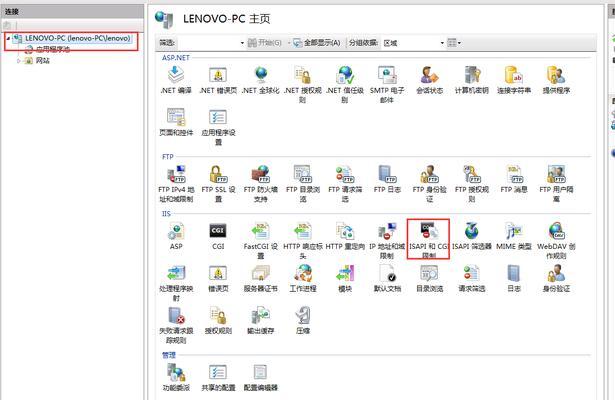Open IP 地址和域限制 feature
Image resolution: width=615 pixels, height=400 pixels.
click(x=387, y=240)
